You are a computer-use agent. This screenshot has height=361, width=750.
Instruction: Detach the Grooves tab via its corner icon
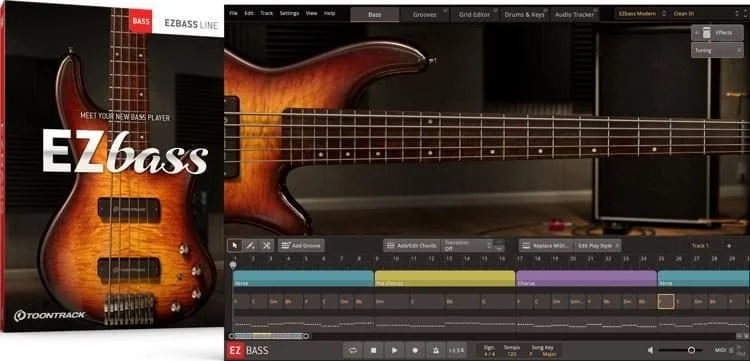445,10
